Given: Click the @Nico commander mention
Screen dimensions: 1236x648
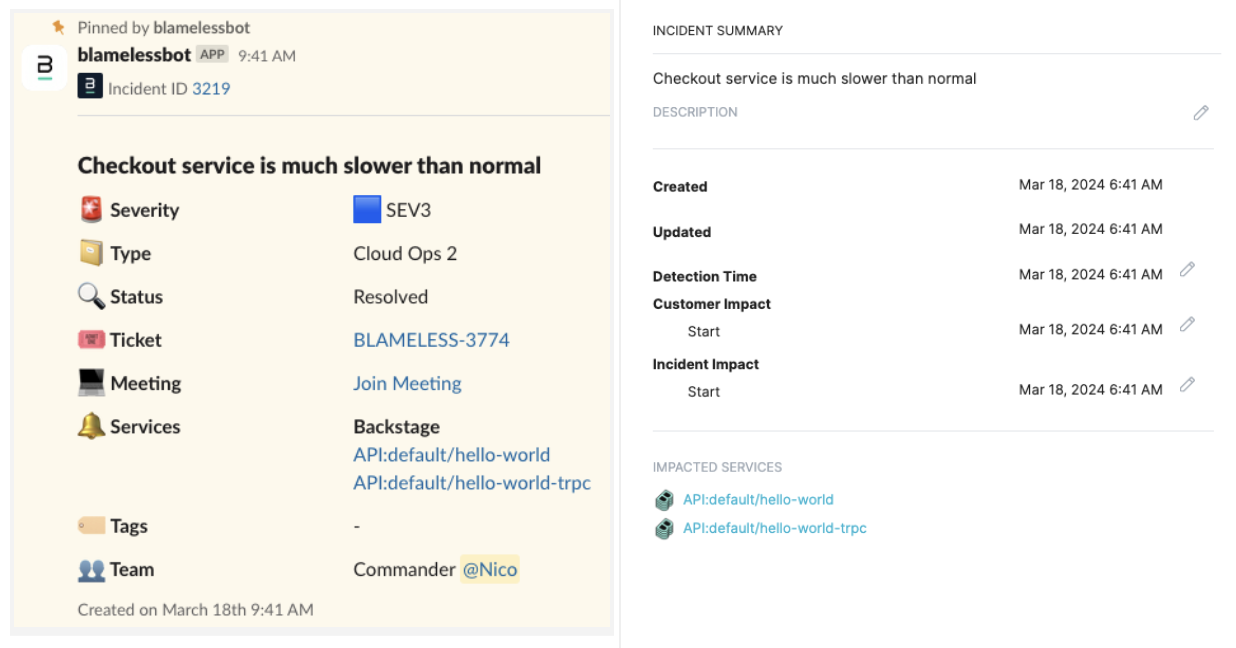Looking at the screenshot, I should click(490, 569).
